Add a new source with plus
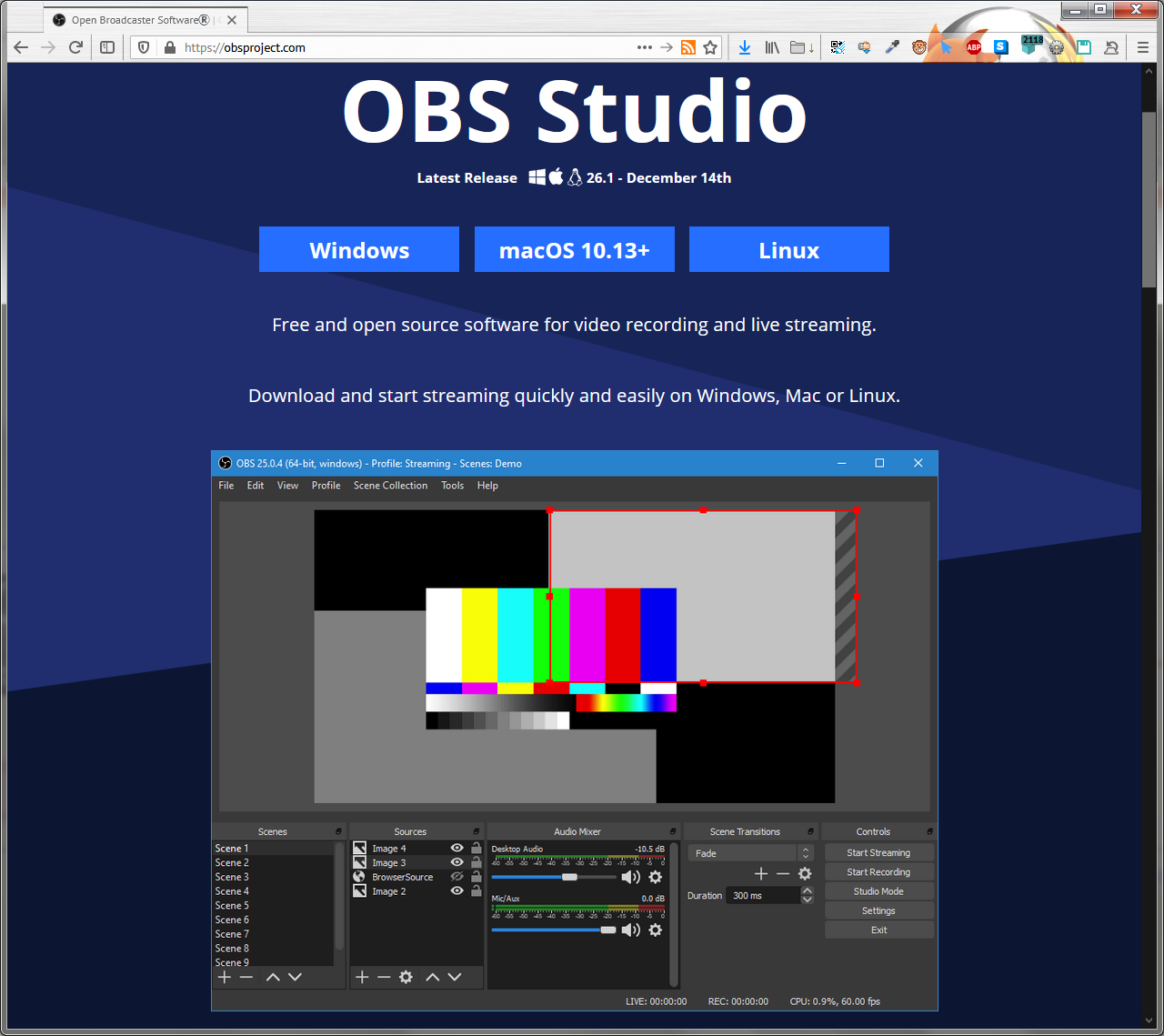This screenshot has width=1164, height=1036. pyautogui.click(x=362, y=977)
